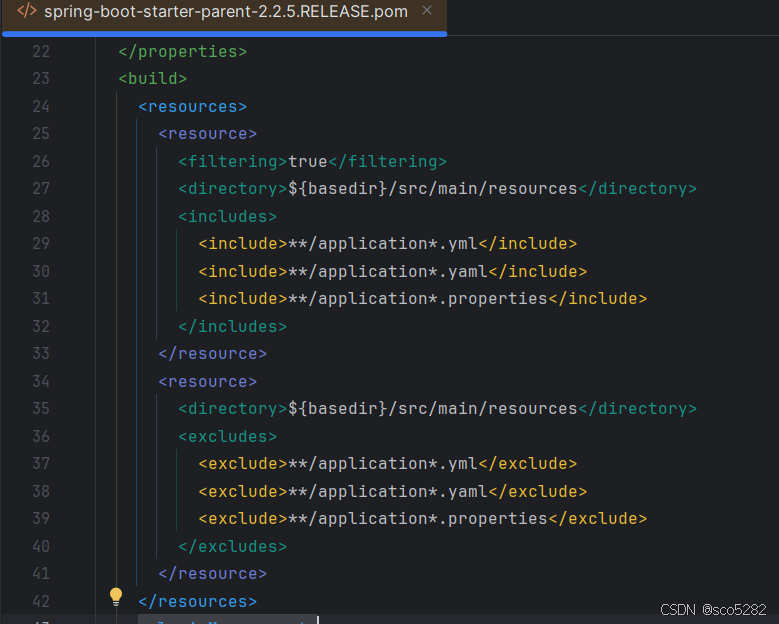Click the **/application*.yml include value

(383, 244)
